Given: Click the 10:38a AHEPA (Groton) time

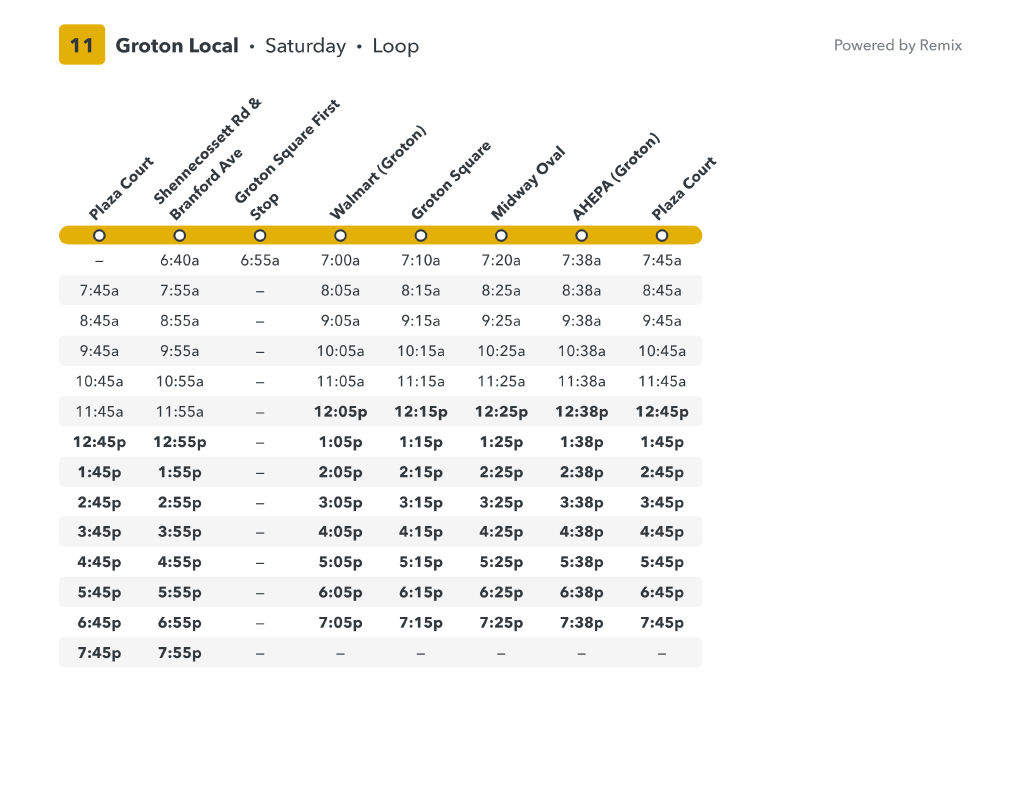Looking at the screenshot, I should [581, 351].
